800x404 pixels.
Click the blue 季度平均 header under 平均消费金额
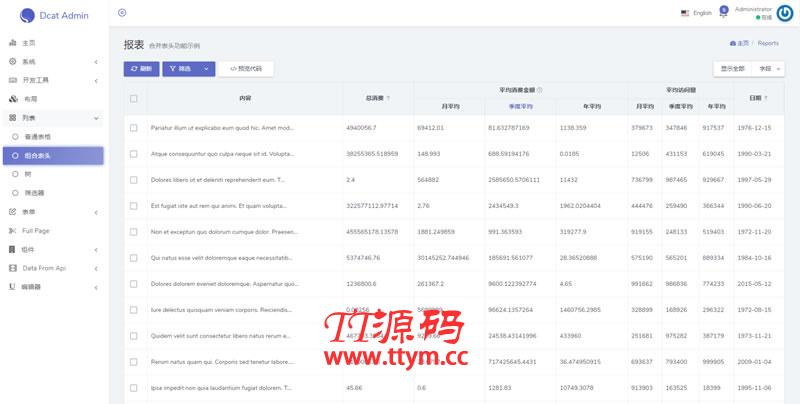pos(520,107)
